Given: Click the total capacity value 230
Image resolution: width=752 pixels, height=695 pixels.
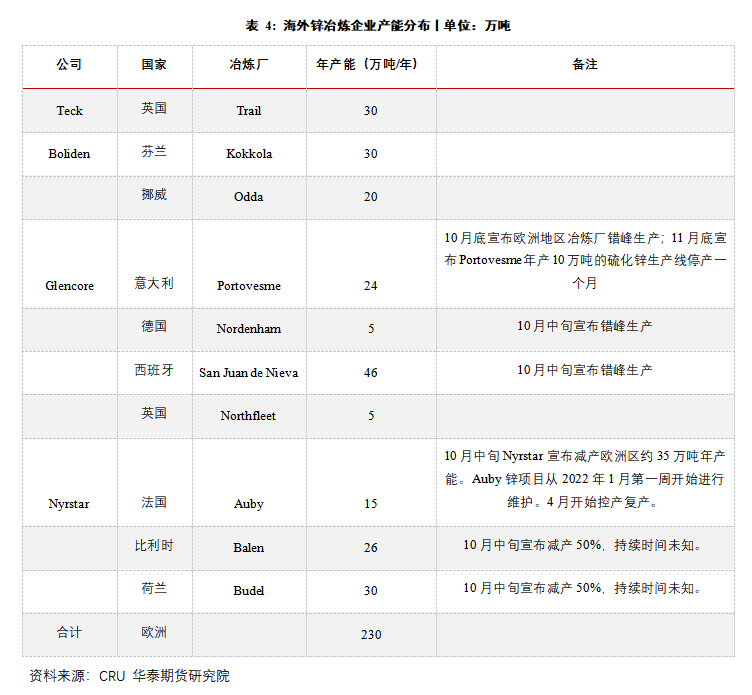Looking at the screenshot, I should point(370,634).
